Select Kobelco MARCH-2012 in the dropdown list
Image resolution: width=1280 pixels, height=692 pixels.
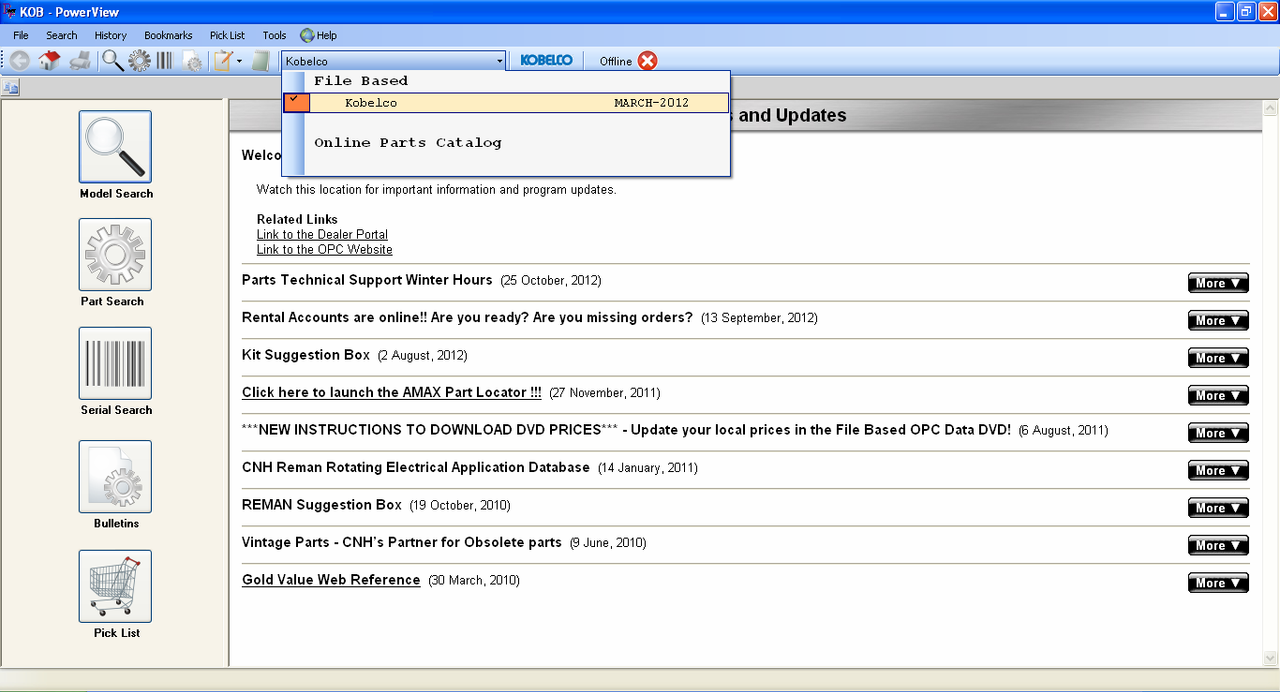[506, 103]
